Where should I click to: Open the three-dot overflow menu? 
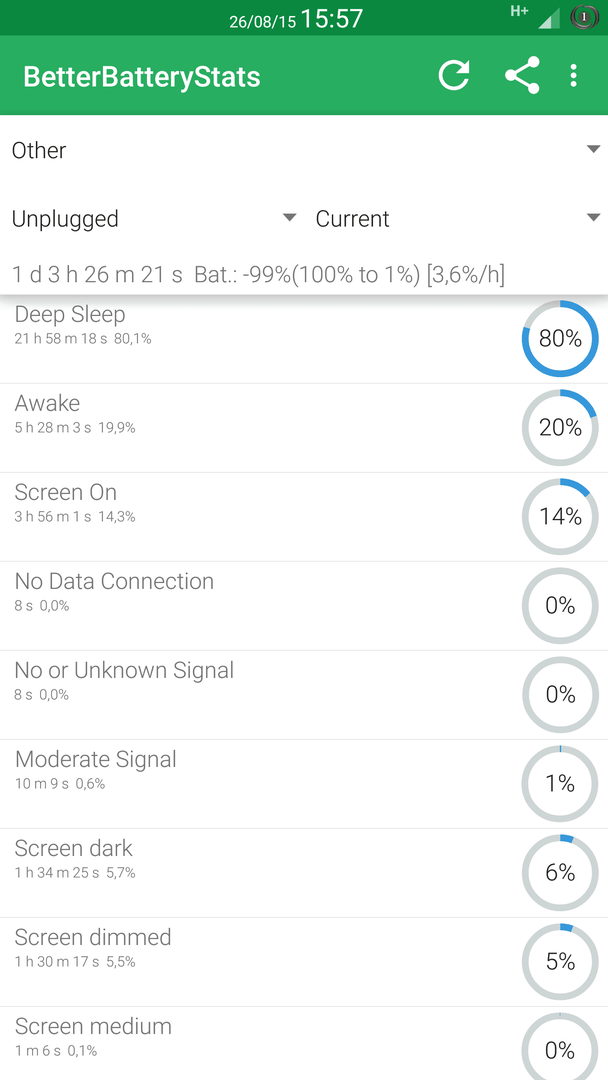point(573,75)
